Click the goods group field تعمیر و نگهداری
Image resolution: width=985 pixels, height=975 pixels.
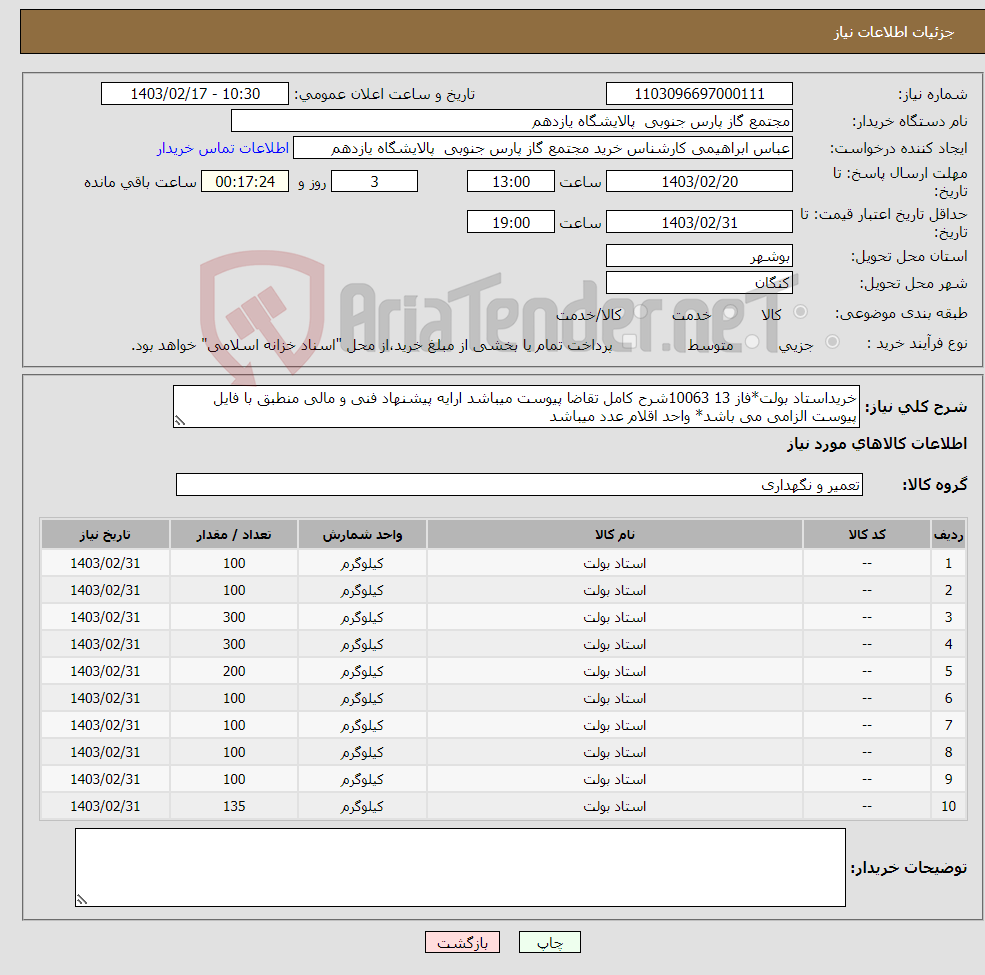pyautogui.click(x=520, y=484)
